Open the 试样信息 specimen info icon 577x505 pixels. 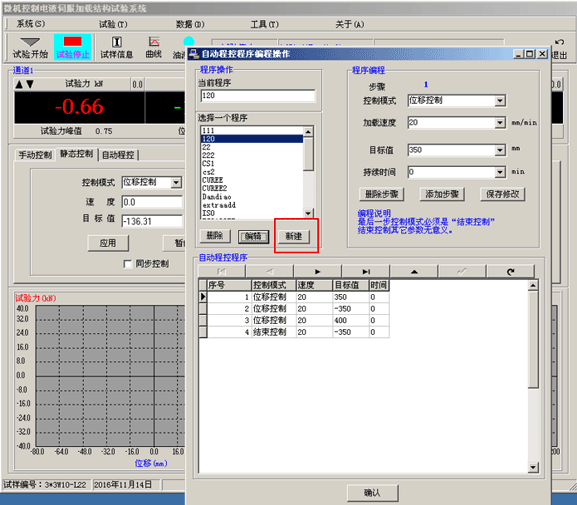coord(116,48)
